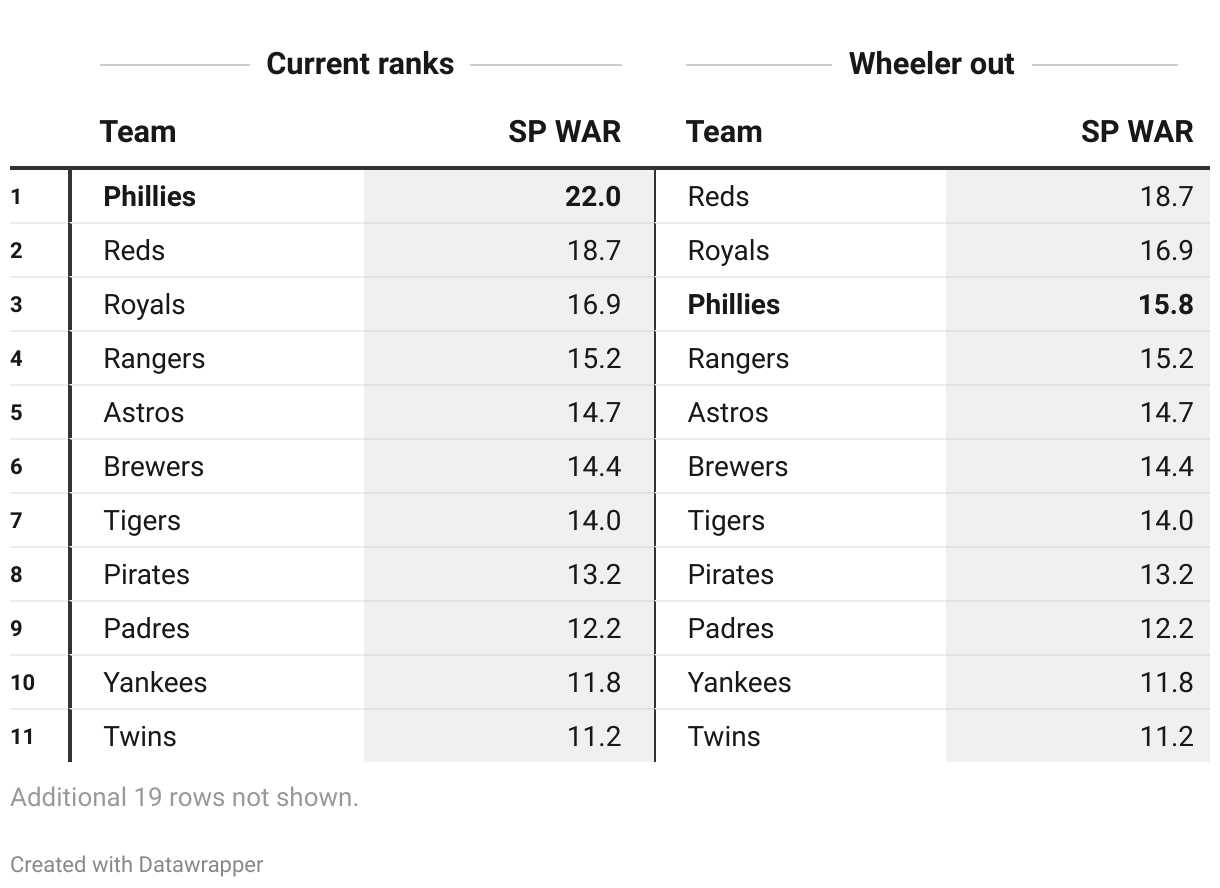Select Royals in the Current ranks column
The height and width of the screenshot is (888, 1220).
(x=144, y=304)
